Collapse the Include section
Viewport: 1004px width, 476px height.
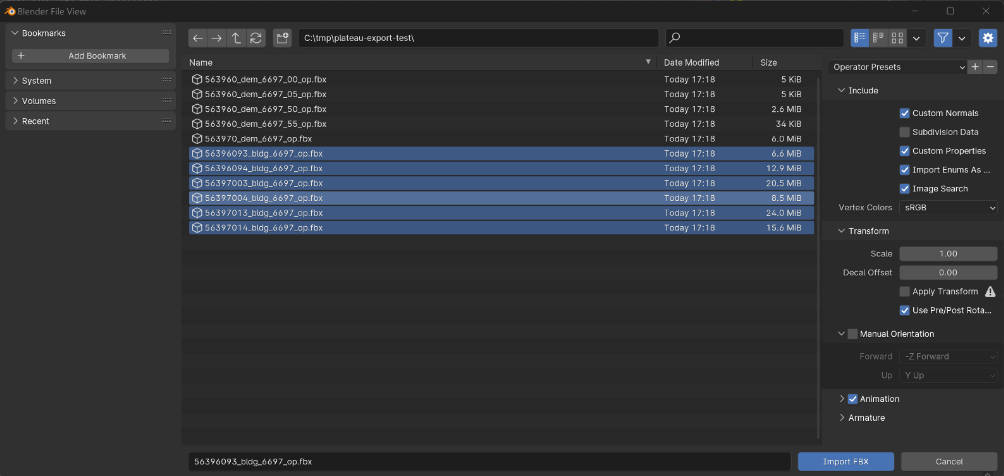[x=841, y=91]
